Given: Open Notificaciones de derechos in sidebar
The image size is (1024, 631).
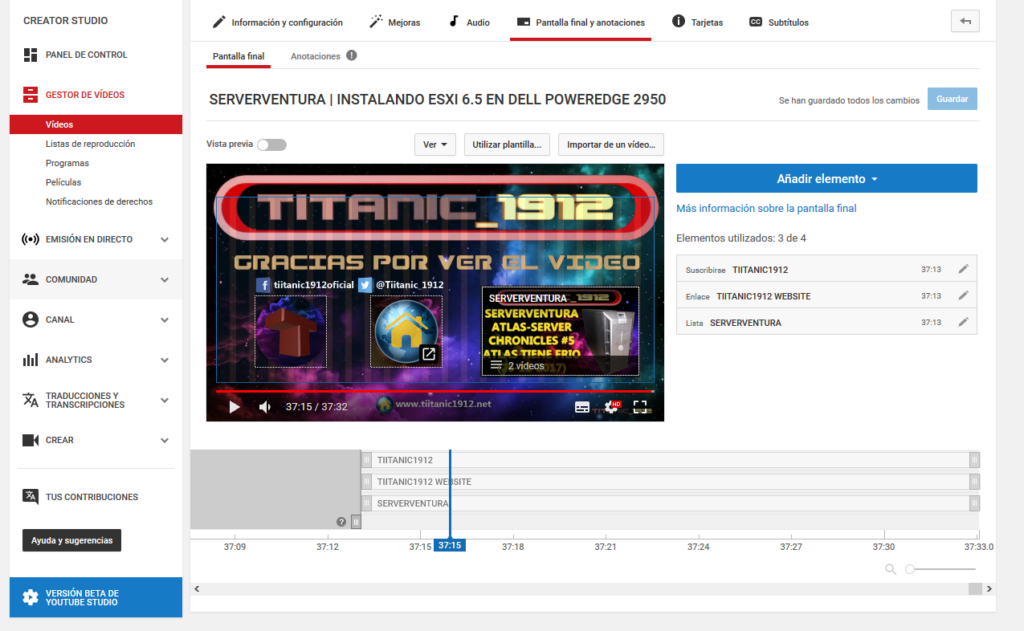Looking at the screenshot, I should pos(99,202).
